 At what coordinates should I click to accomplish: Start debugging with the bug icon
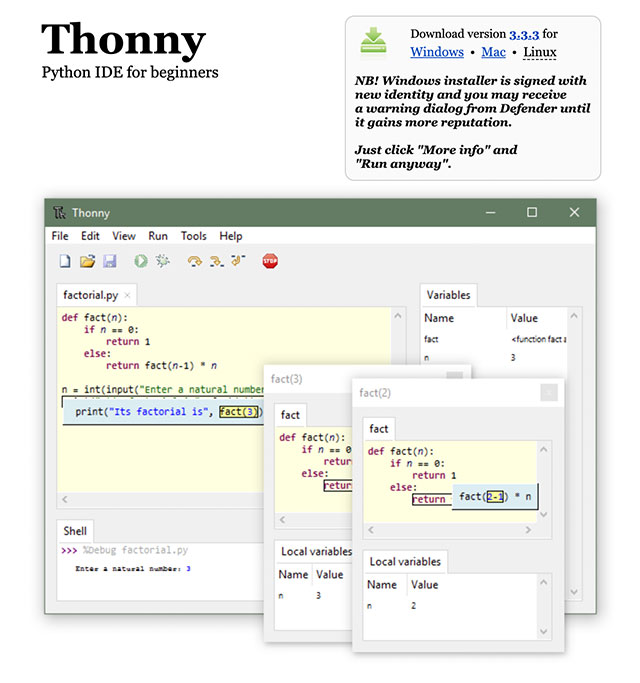pos(162,261)
